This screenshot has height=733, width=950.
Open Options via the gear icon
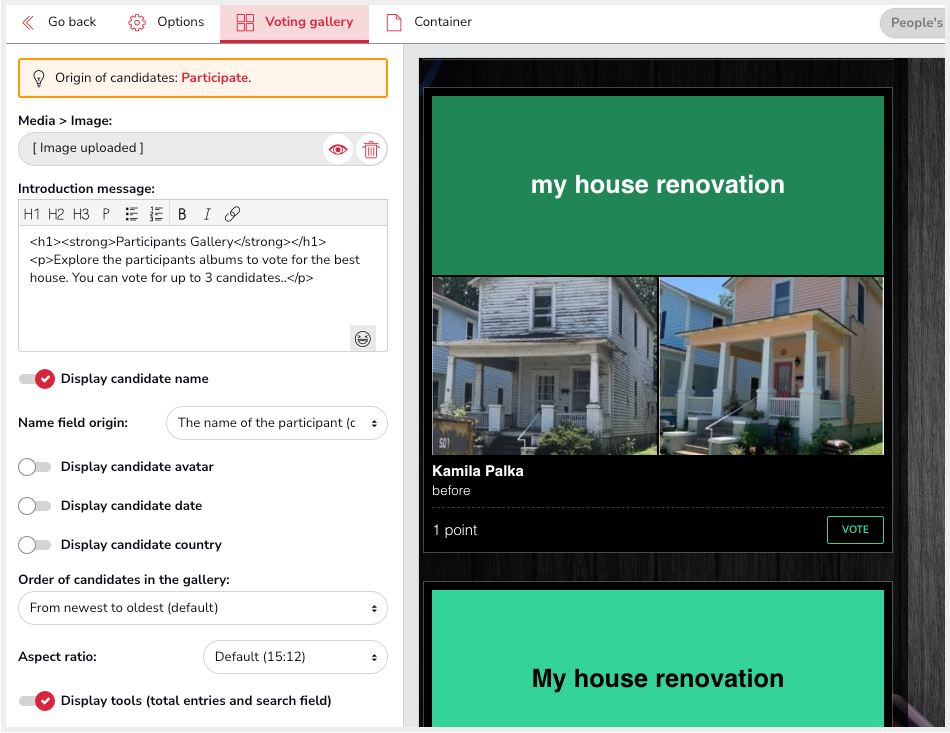tap(137, 22)
